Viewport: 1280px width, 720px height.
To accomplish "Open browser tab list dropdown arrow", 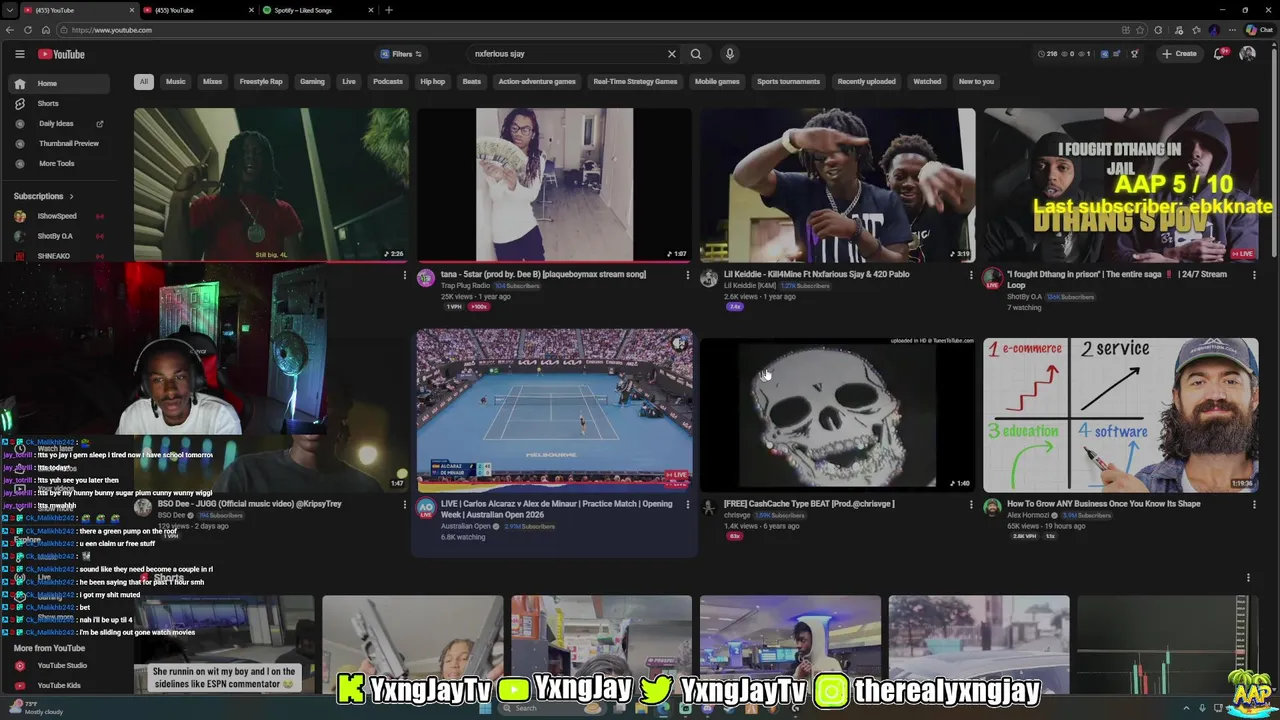I will 10,10.
